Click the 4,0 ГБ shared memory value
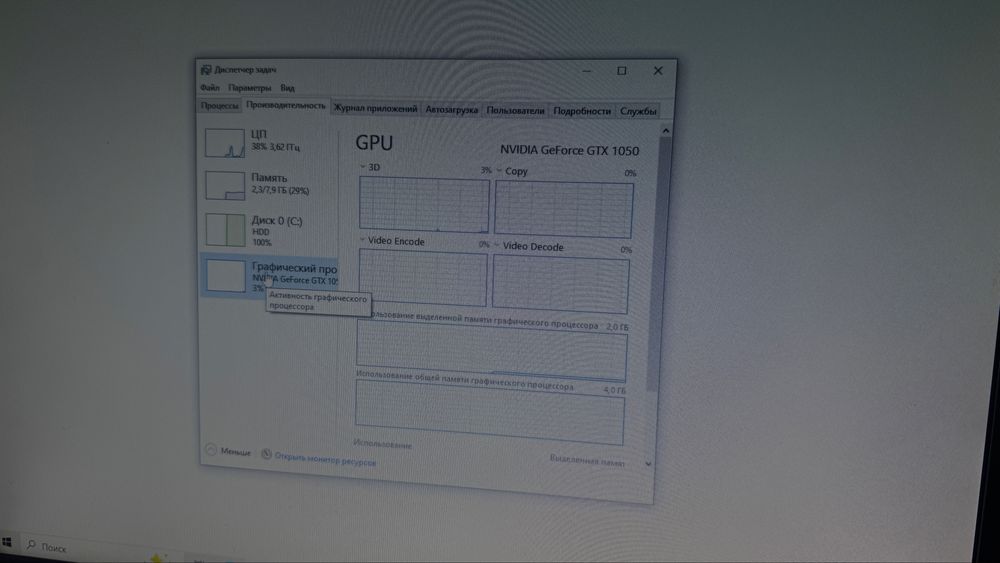Viewport: 1000px width, 563px height. [614, 390]
